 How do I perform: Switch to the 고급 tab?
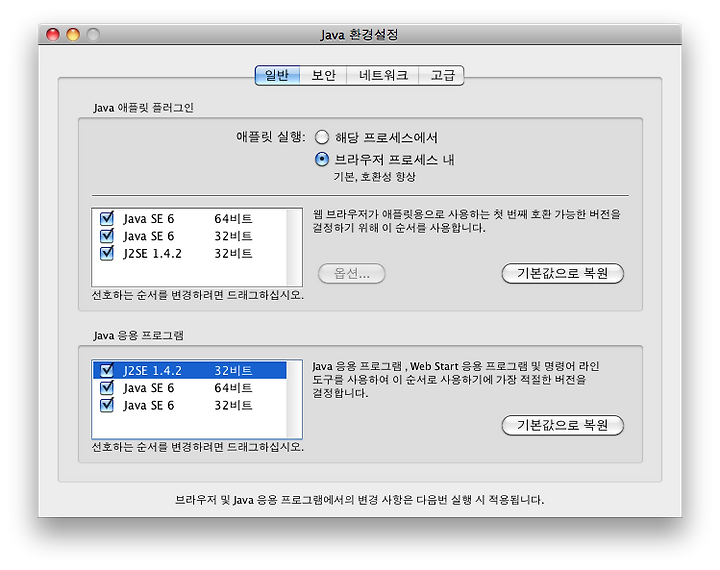[x=442, y=75]
